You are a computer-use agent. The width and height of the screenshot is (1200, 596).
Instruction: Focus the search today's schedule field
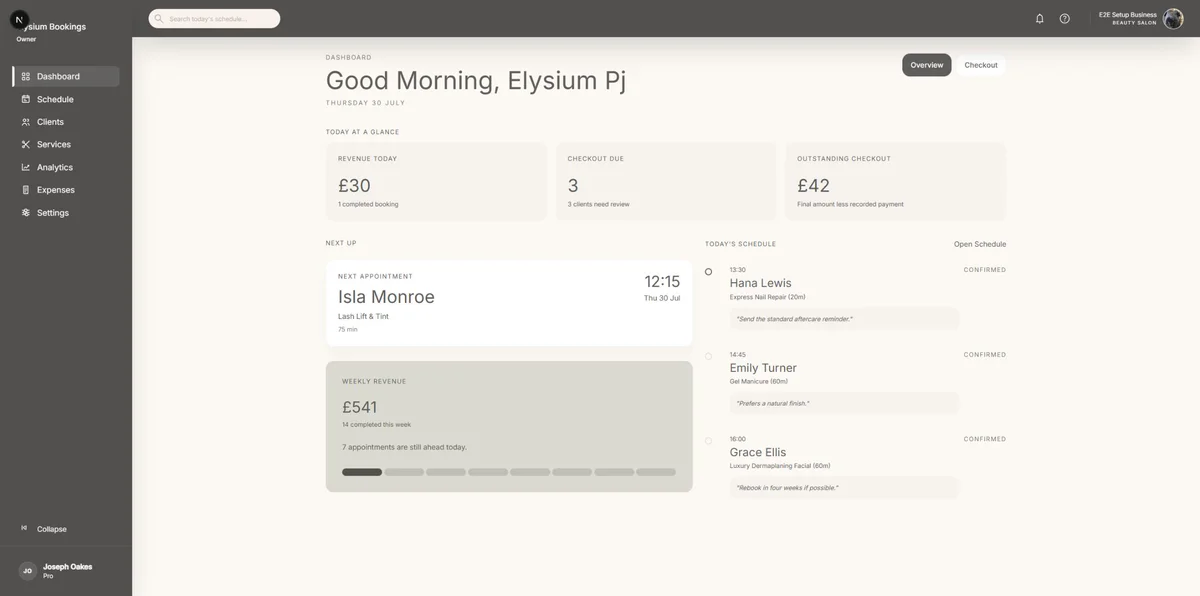pyautogui.click(x=215, y=18)
